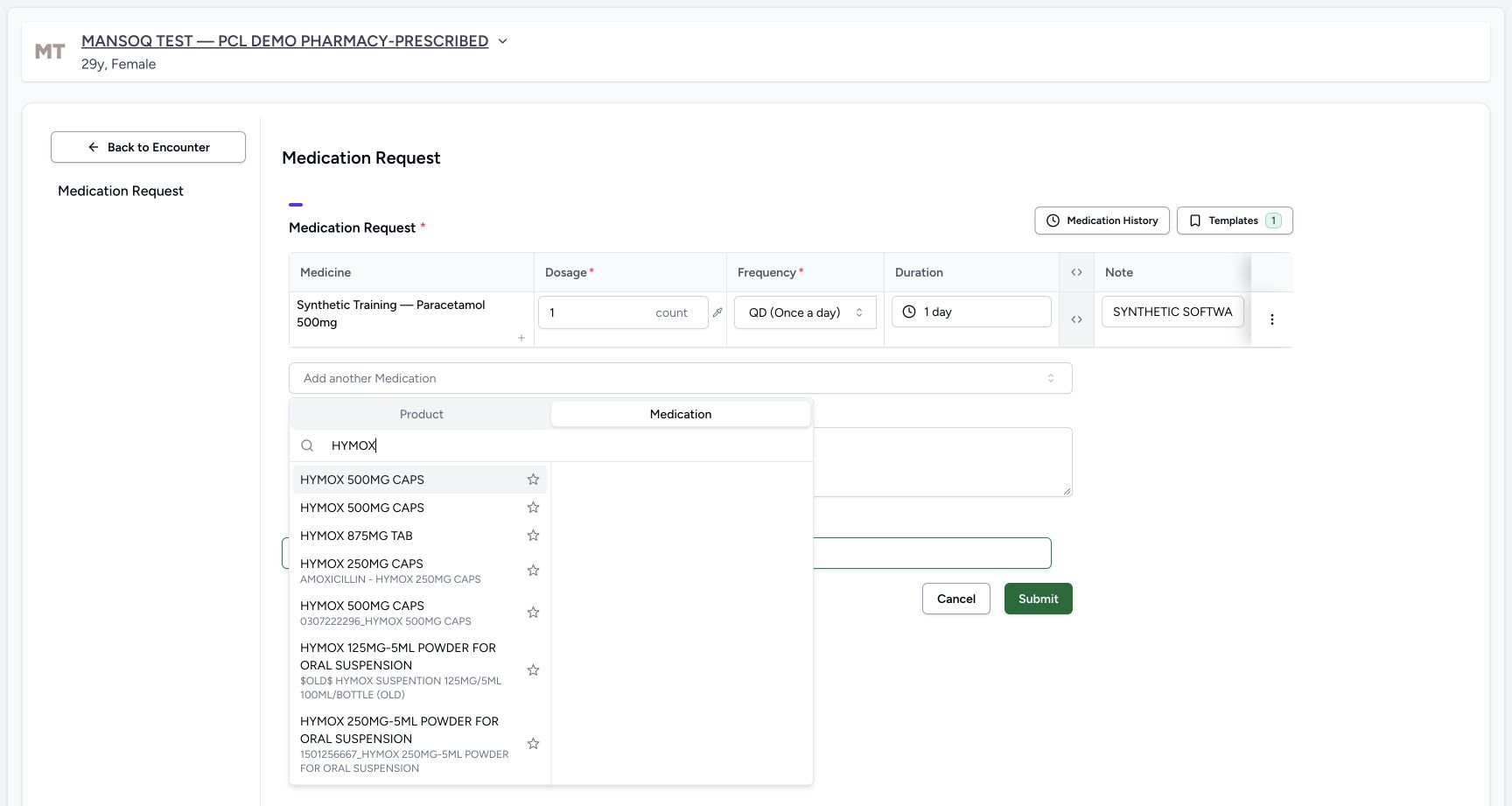The height and width of the screenshot is (806, 1512).
Task: Select the highlighted HYMOX 500MG CAPS result
Action: (x=420, y=480)
